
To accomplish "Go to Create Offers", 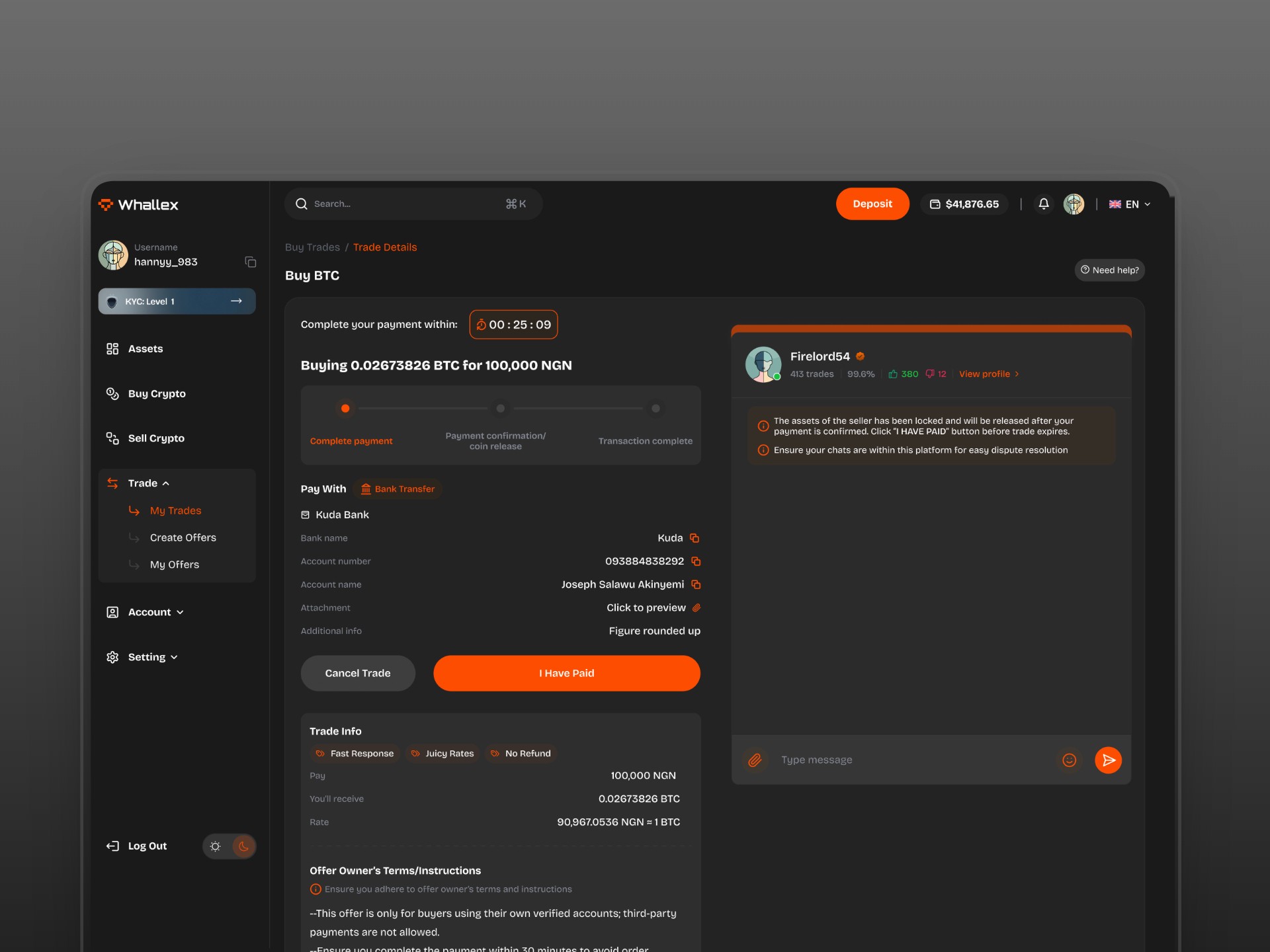I will point(183,537).
